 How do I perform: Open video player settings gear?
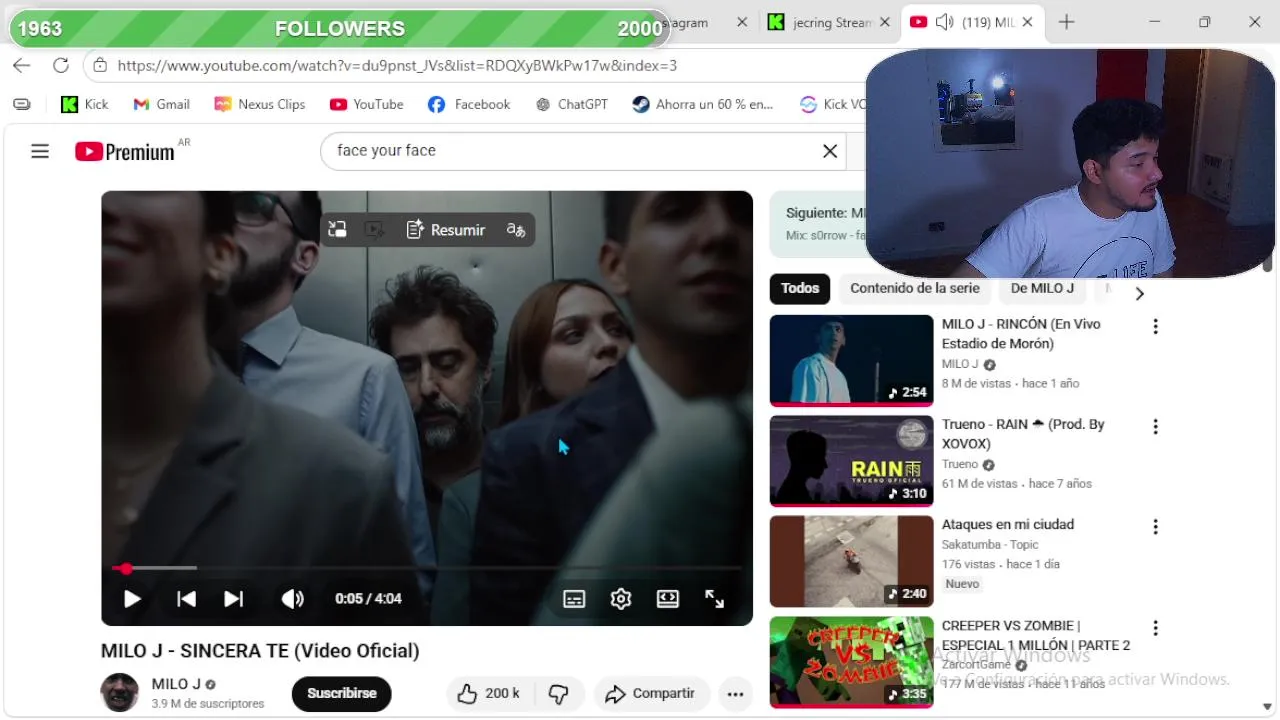(621, 599)
